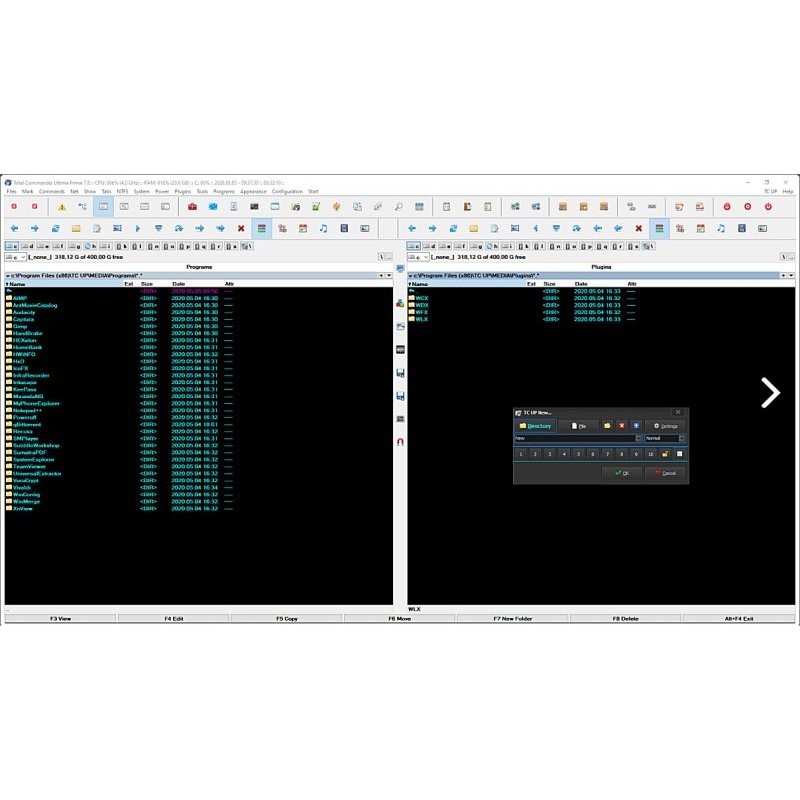Click the F8 Delete button
Viewport: 800px width, 800px height.
coord(626,618)
